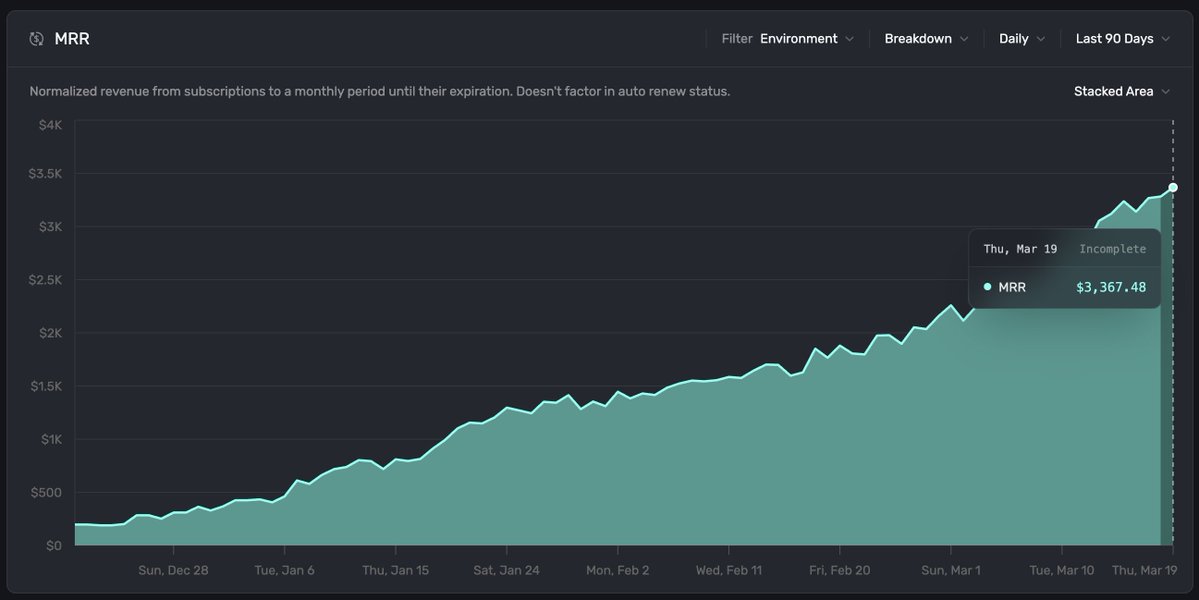Click the Thu, Mar 19 axis label
This screenshot has width=1199, height=600.
click(x=1145, y=570)
